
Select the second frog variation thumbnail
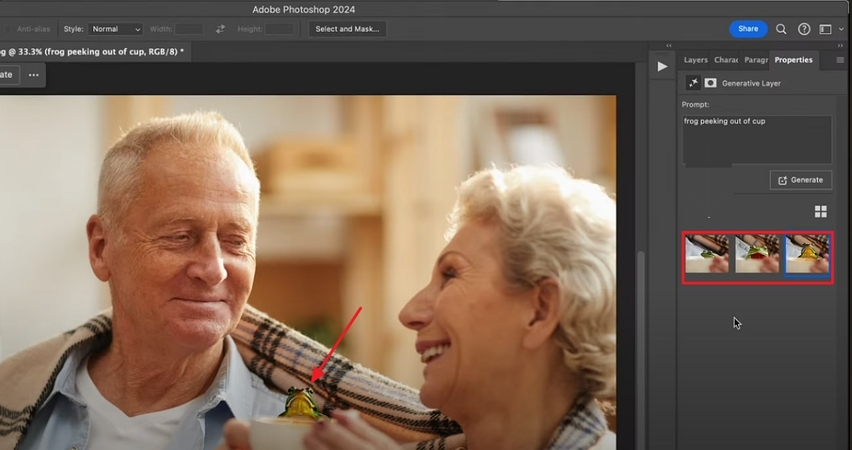click(x=757, y=254)
